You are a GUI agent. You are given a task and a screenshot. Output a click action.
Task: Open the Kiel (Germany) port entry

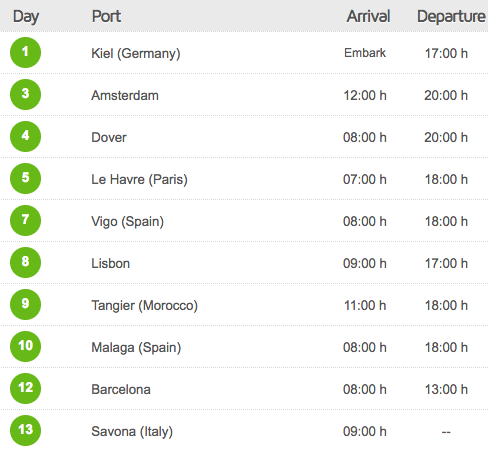pos(136,54)
